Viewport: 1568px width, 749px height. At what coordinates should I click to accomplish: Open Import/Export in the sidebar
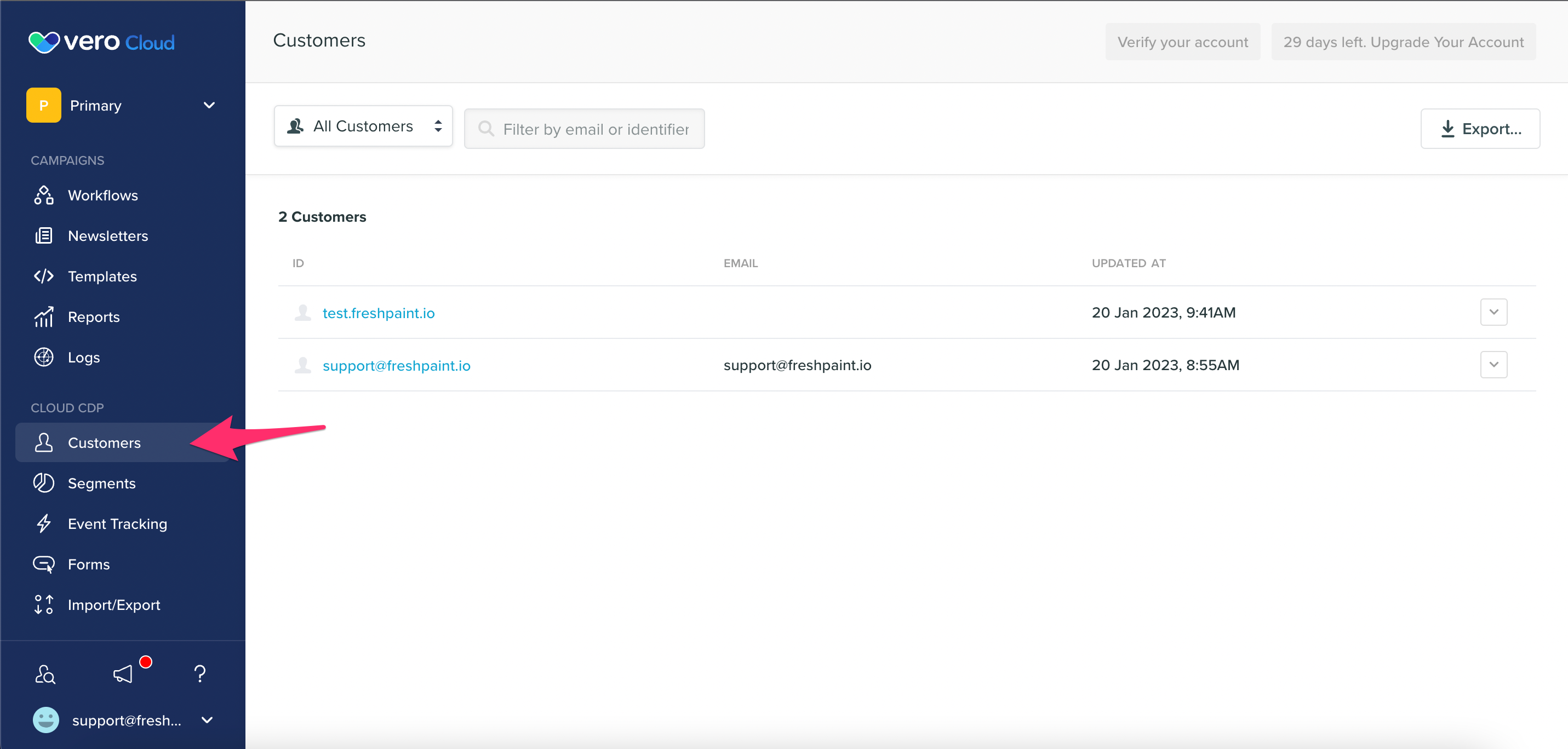[114, 605]
